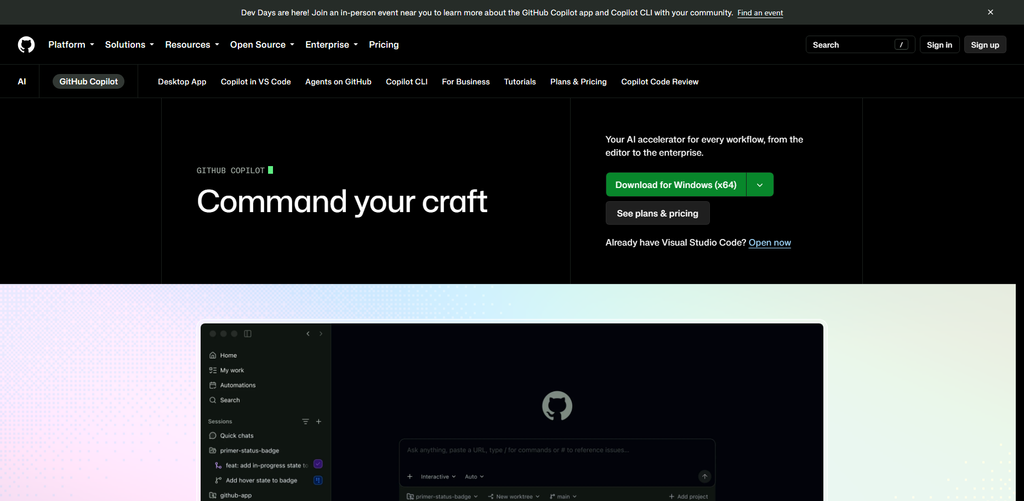This screenshot has height=501, width=1024.
Task: Click the slash shortcut key icon in search
Action: [x=901, y=44]
